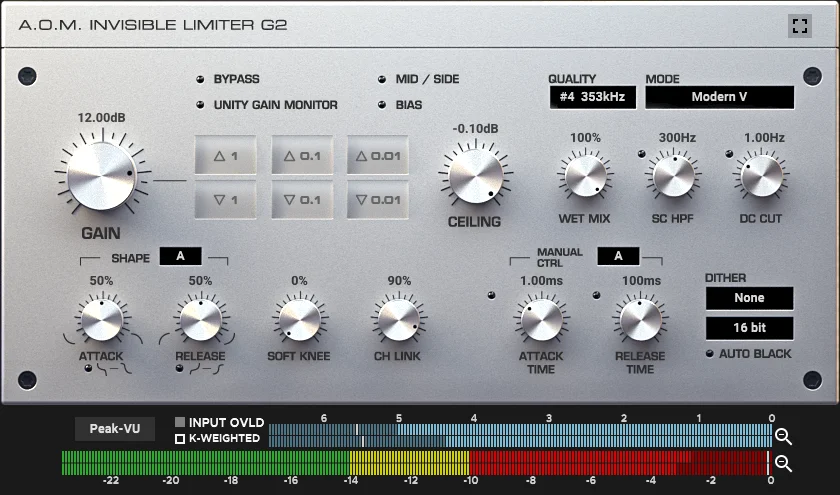Click the blue gain reduction meter
This screenshot has height=495, width=840.
coord(520,436)
